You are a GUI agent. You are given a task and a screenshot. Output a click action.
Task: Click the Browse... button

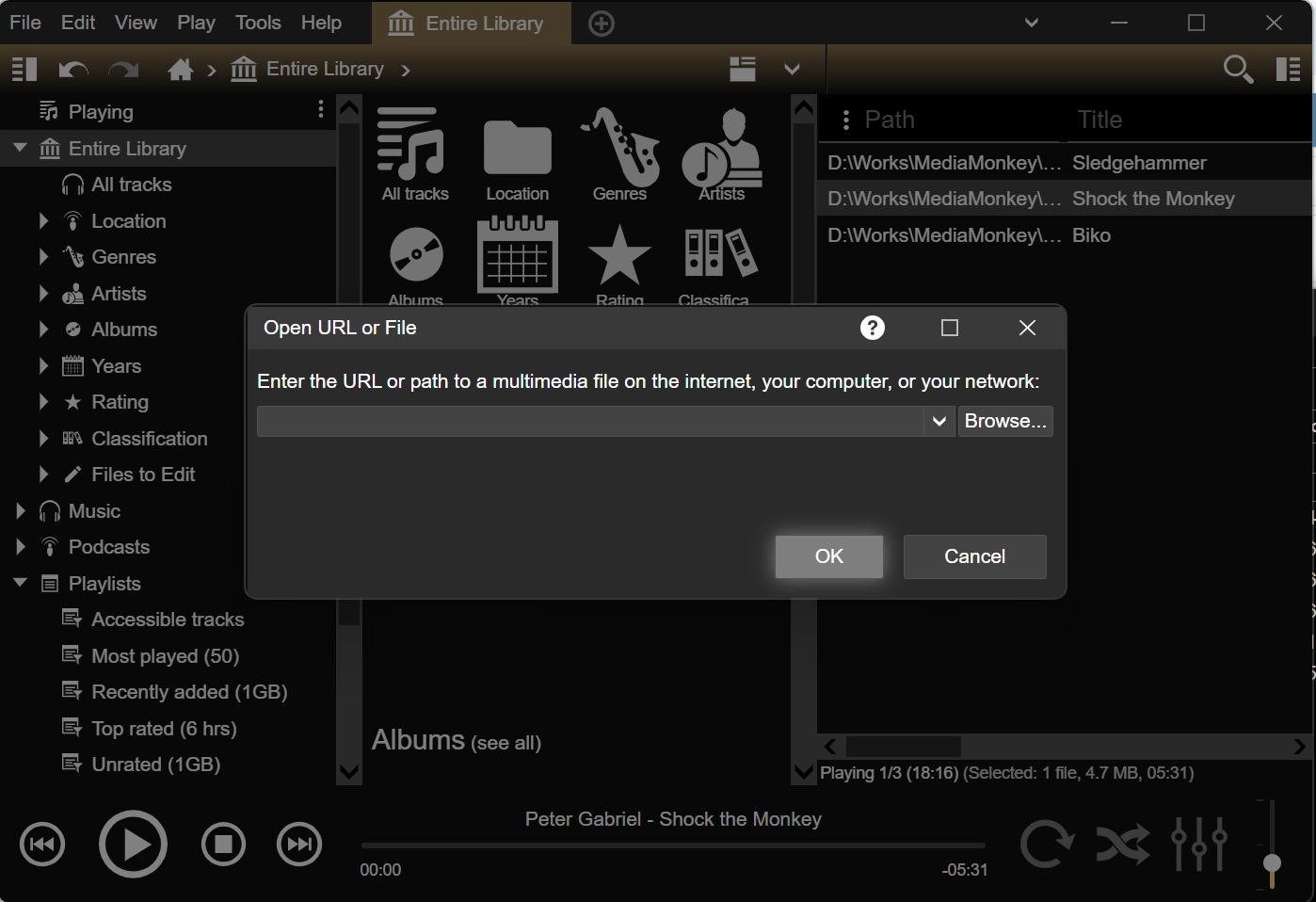tap(1004, 422)
